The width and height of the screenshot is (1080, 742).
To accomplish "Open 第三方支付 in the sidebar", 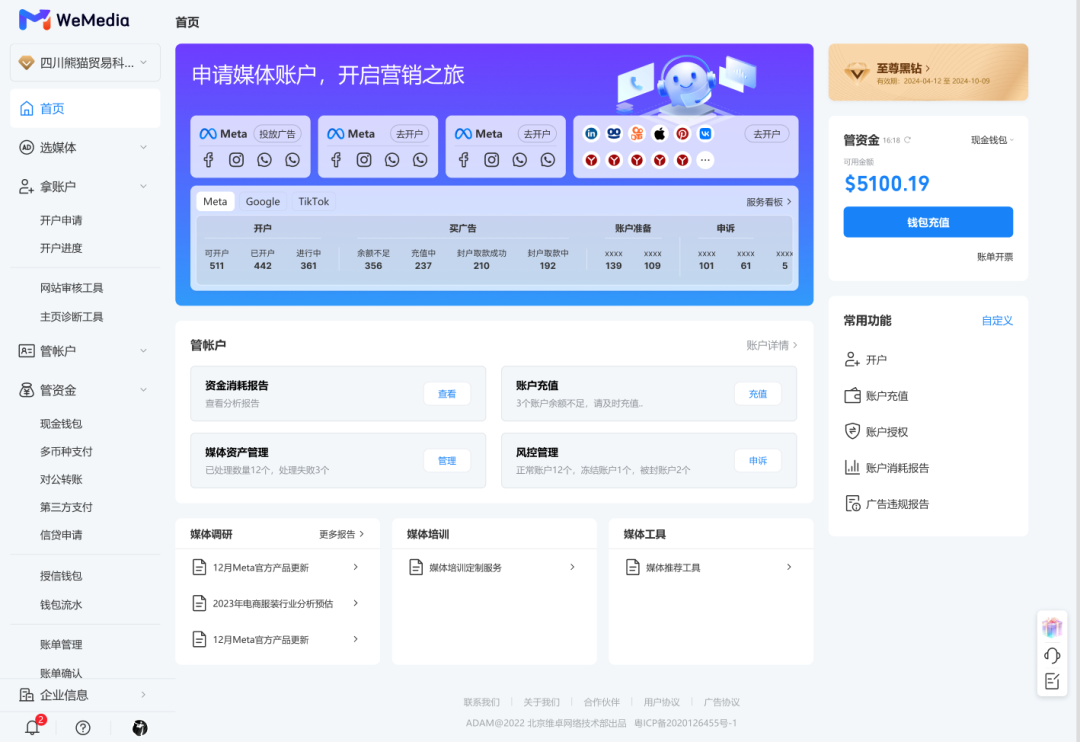I will click(x=66, y=507).
